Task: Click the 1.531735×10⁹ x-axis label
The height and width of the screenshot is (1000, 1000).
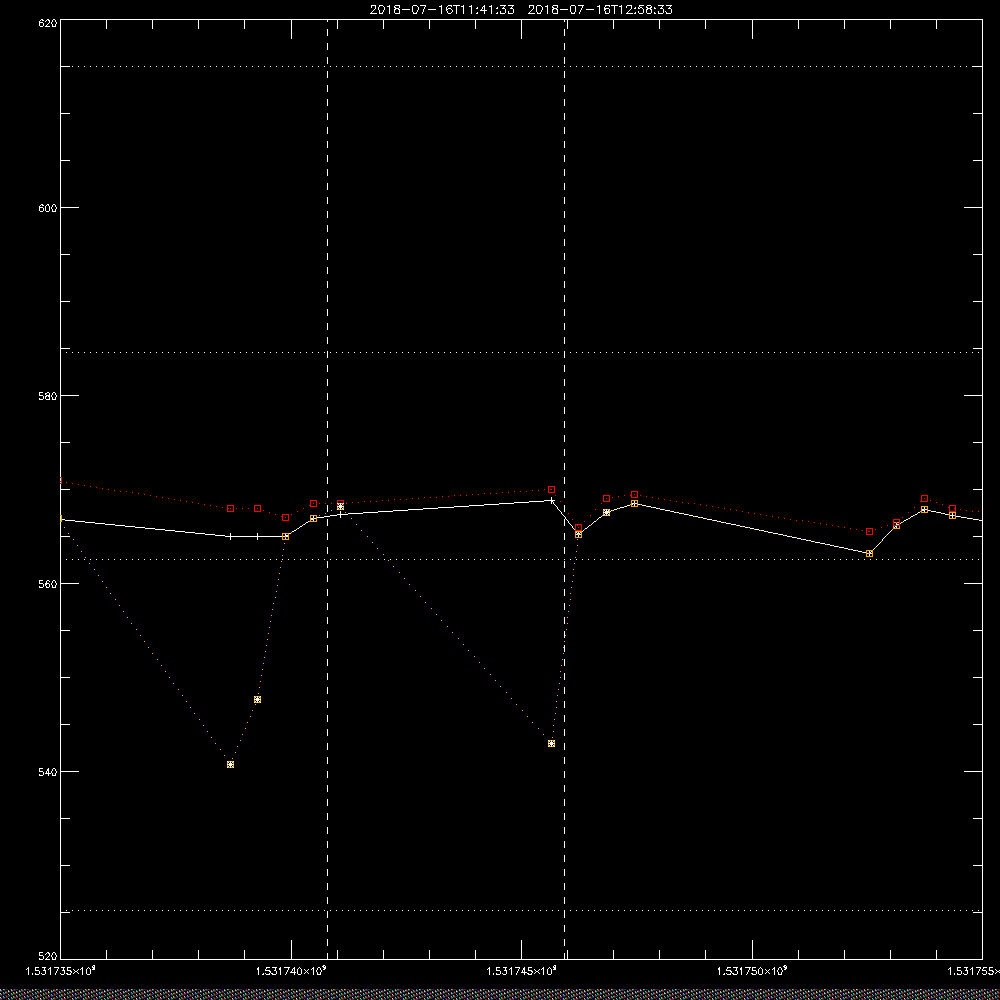Action: coord(61,971)
